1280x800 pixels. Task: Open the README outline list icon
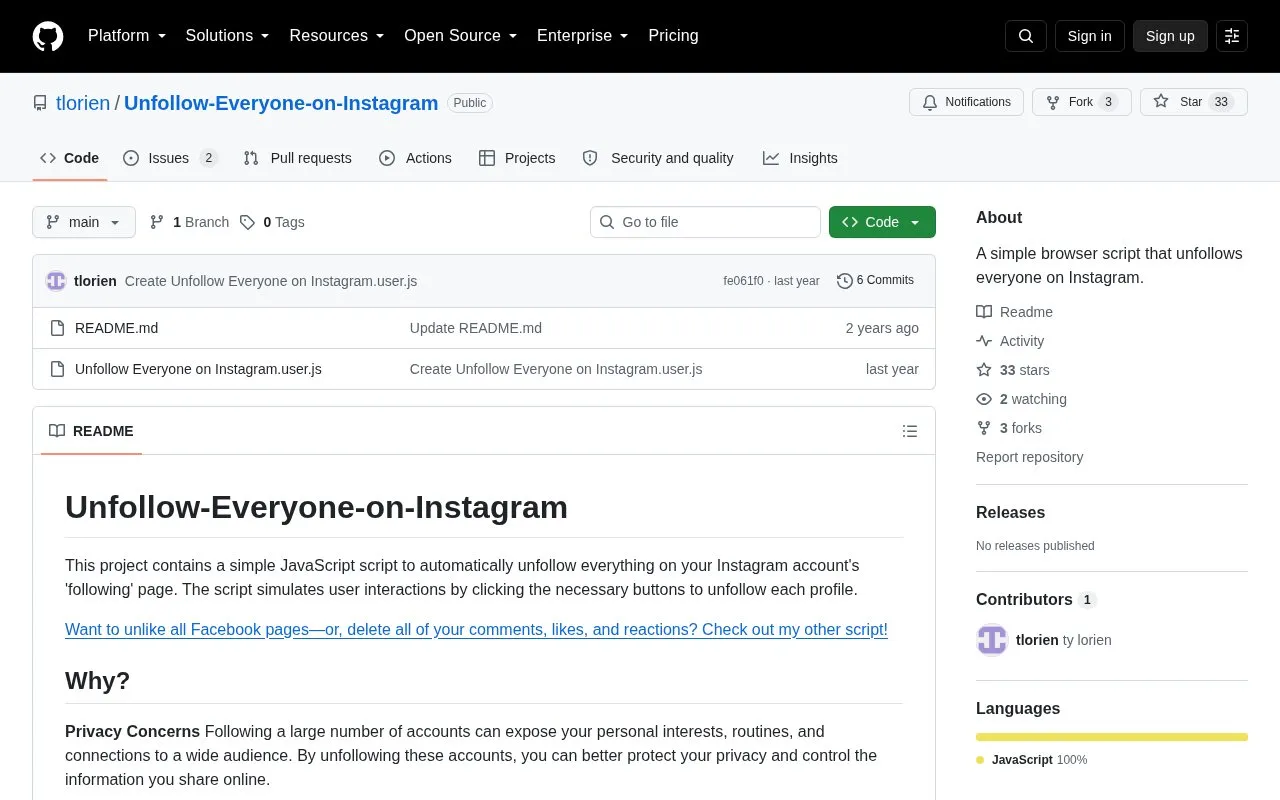click(910, 431)
